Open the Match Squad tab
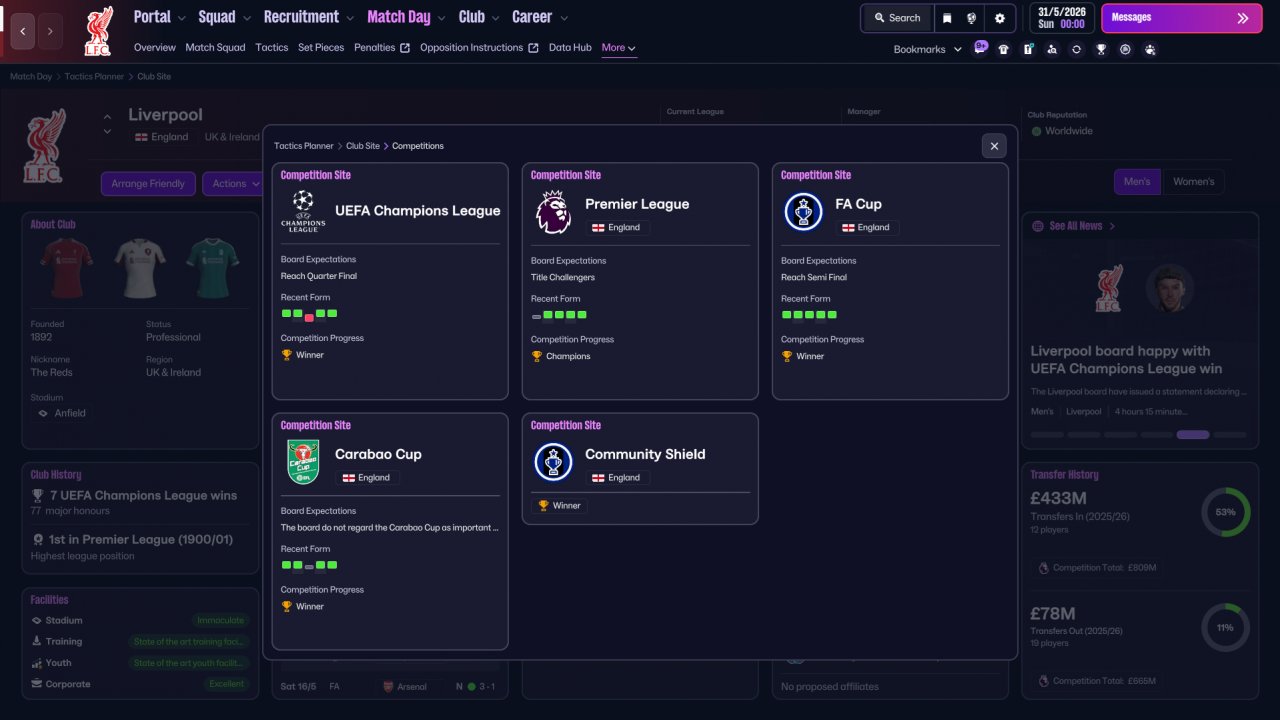1280x720 pixels. tap(215, 48)
